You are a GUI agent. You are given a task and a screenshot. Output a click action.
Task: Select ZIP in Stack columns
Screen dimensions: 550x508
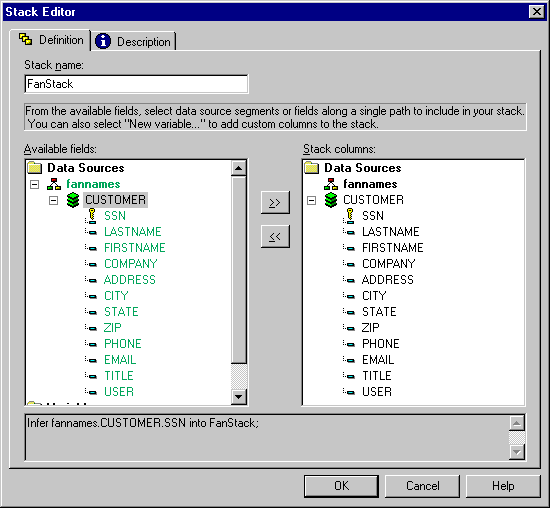pyautogui.click(x=371, y=328)
